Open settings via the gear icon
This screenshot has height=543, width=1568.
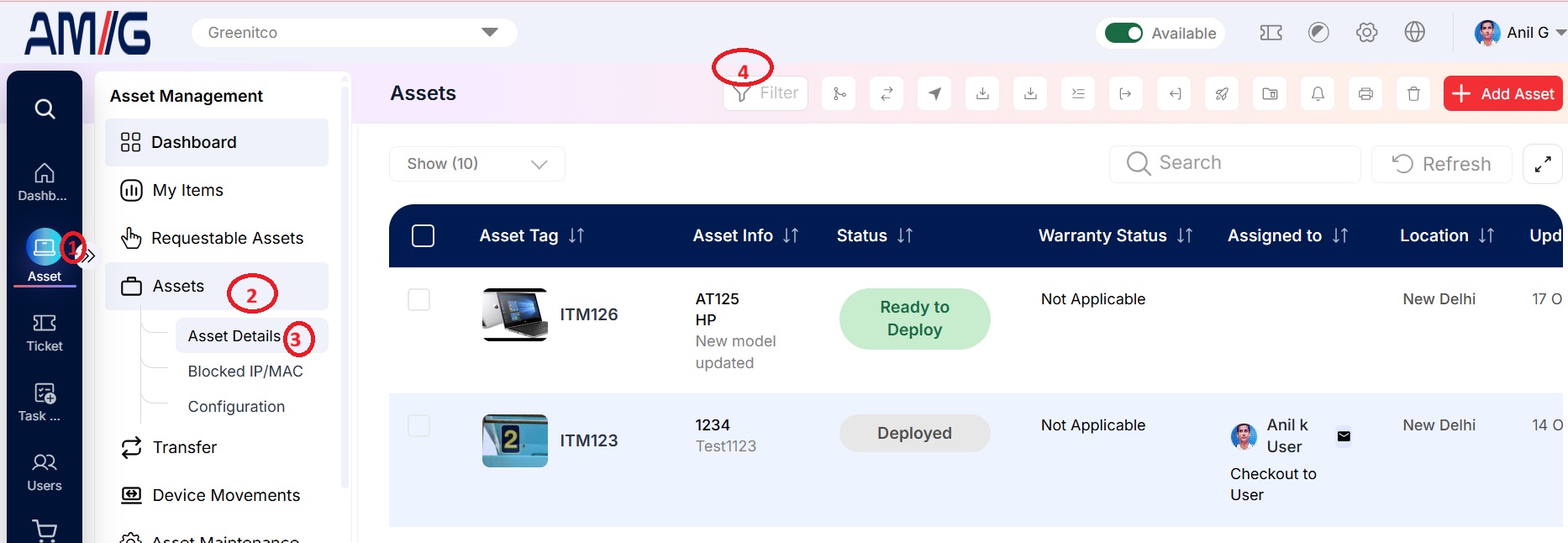click(x=1366, y=33)
